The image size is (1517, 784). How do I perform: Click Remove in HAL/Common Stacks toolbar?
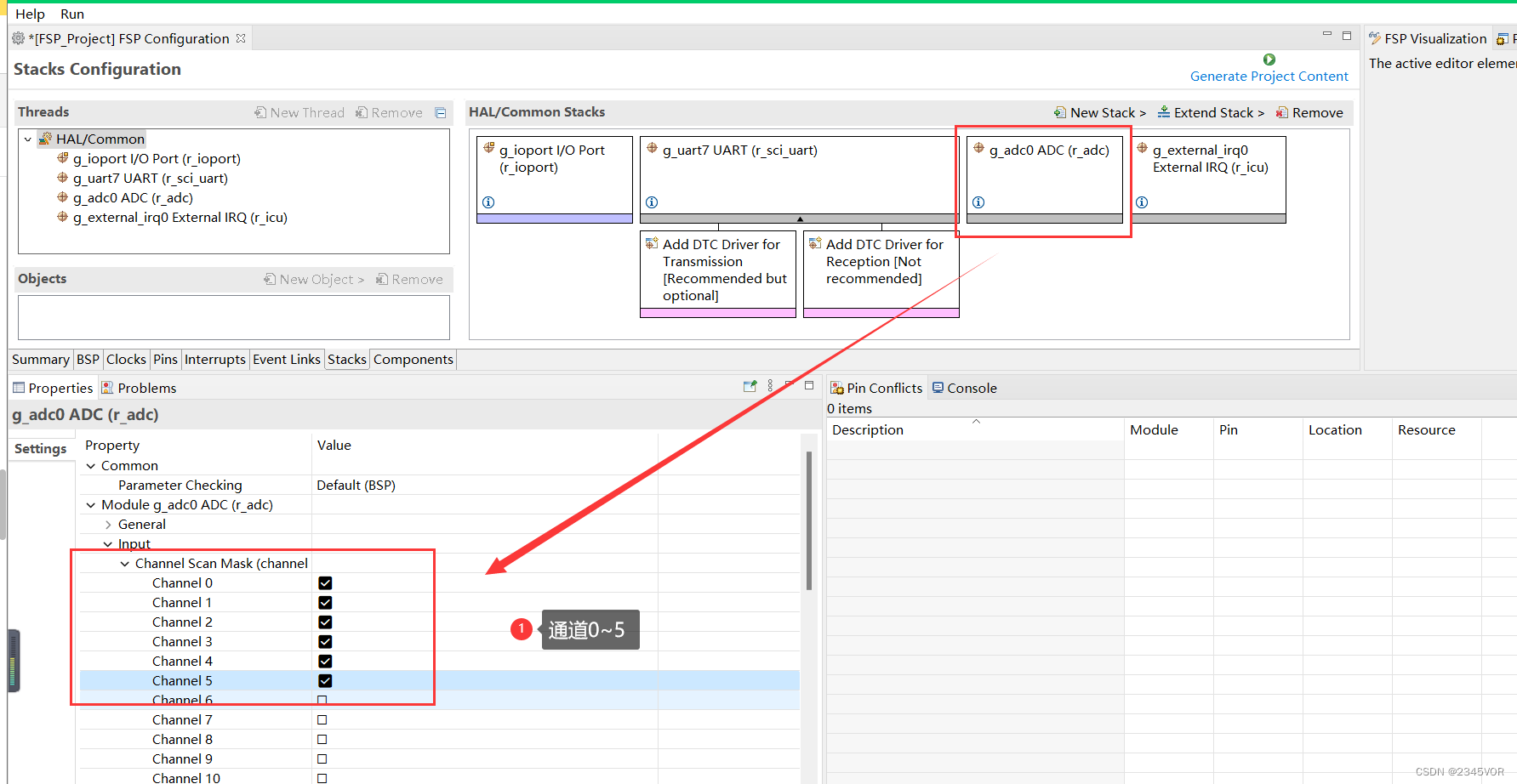1309,113
